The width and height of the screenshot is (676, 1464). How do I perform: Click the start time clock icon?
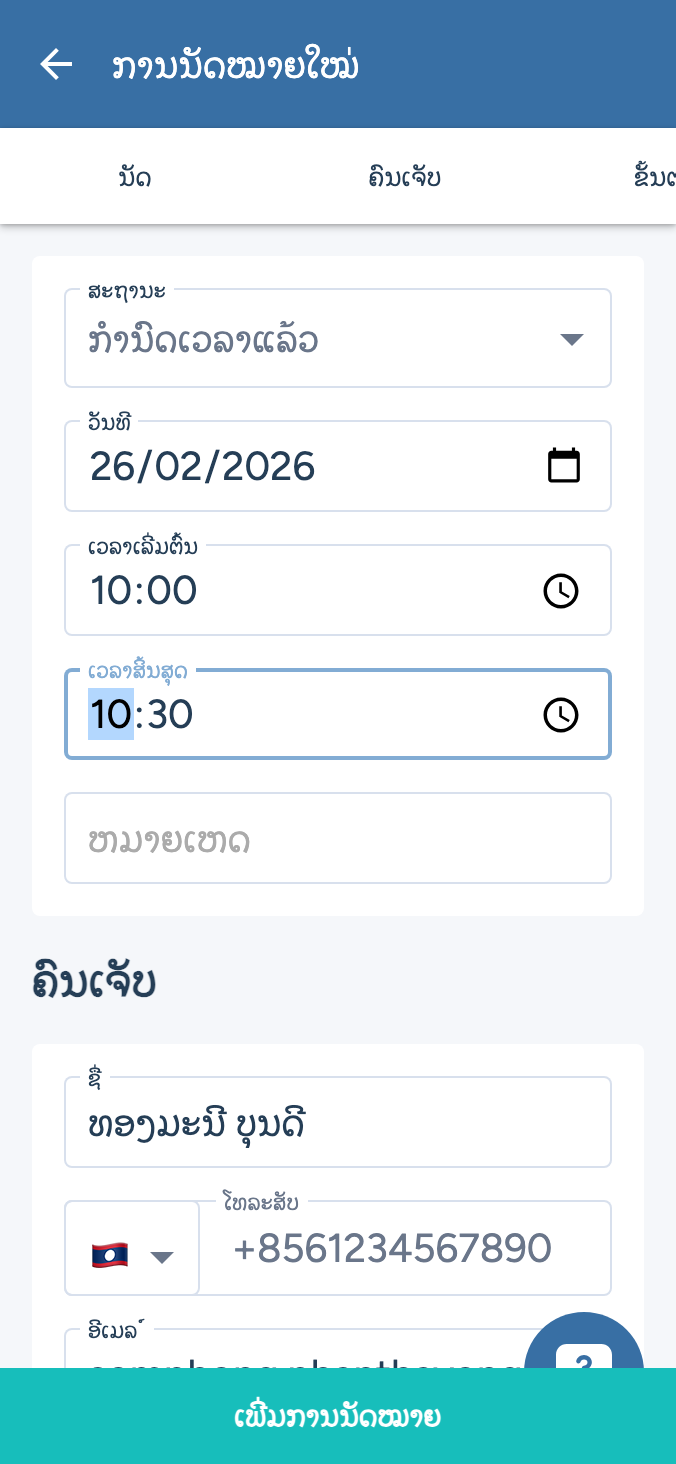click(561, 591)
